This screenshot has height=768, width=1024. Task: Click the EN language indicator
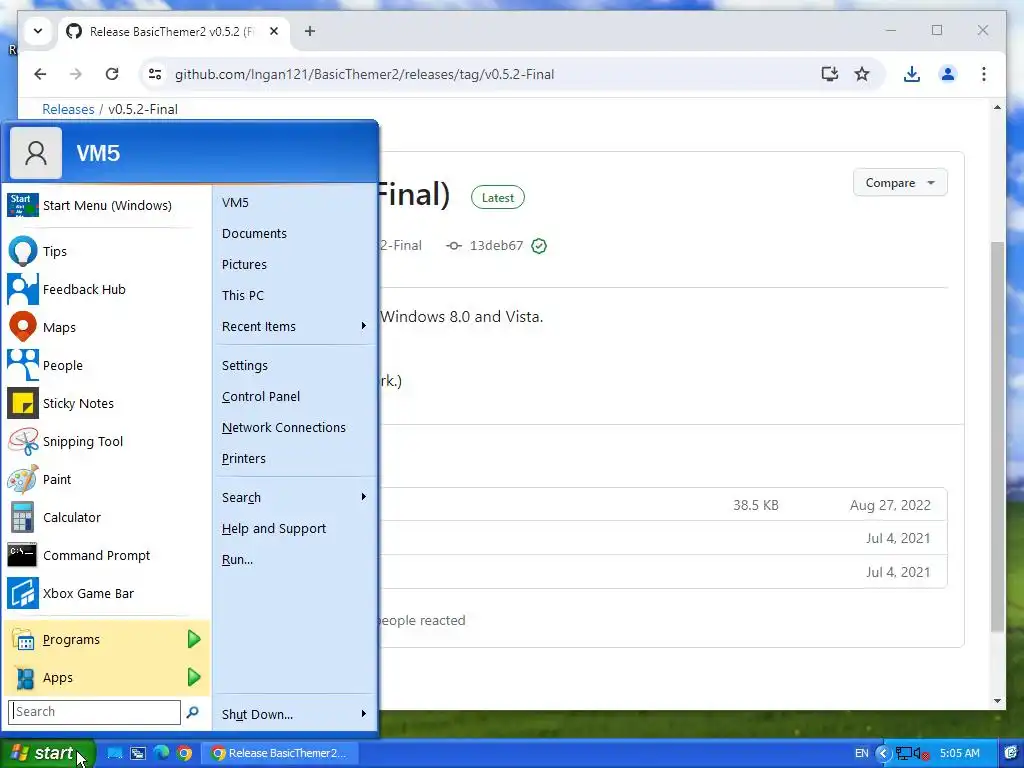[861, 754]
